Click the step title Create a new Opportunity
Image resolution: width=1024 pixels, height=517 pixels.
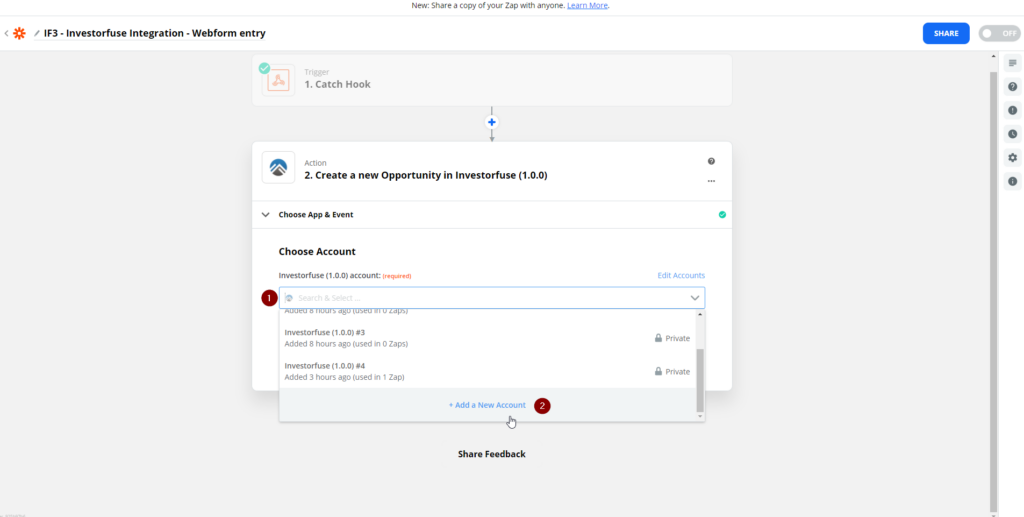coord(426,176)
